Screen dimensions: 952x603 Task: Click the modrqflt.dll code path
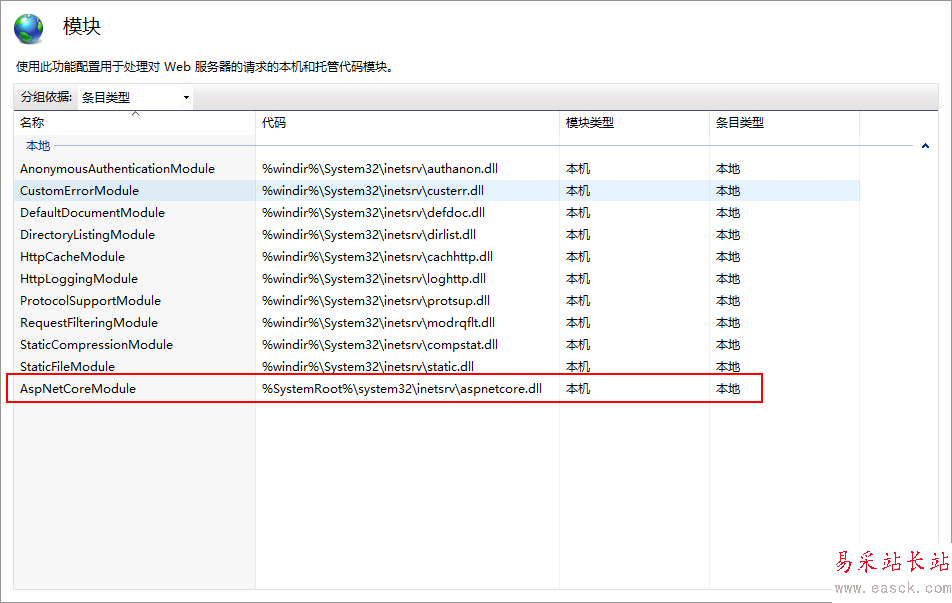click(x=378, y=322)
